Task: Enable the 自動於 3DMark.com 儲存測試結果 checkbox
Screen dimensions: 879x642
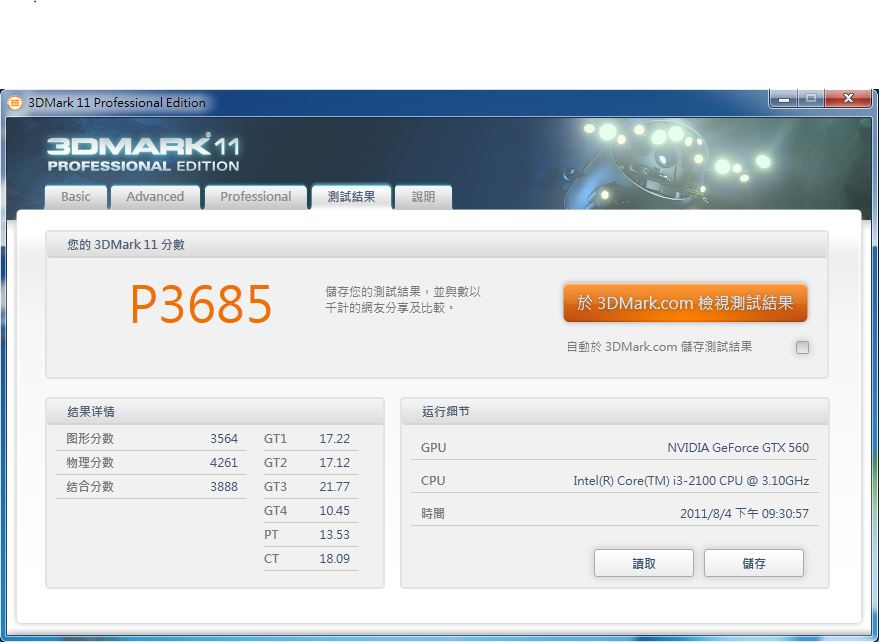Action: coord(802,348)
